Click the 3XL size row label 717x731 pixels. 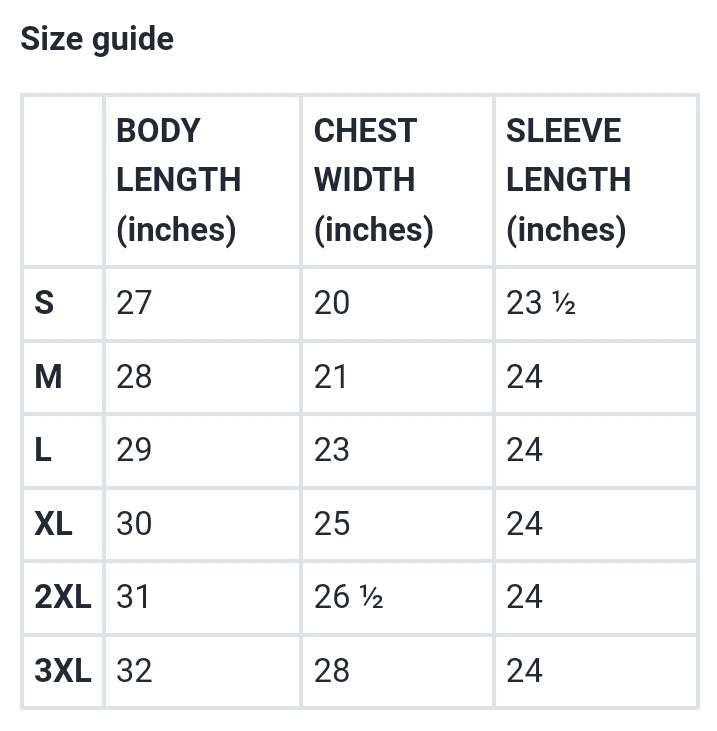(62, 671)
